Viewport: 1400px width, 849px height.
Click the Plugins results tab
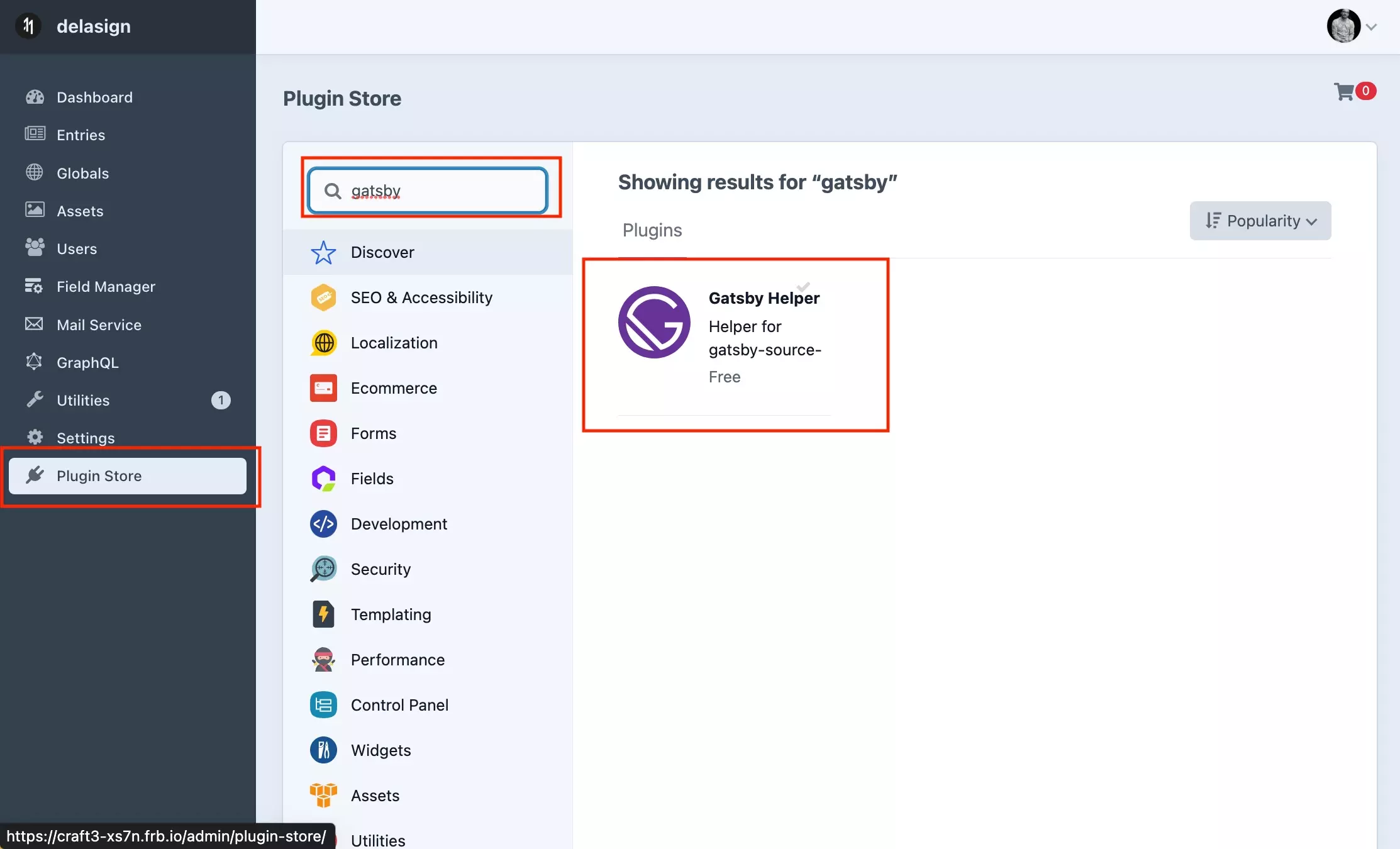(x=651, y=229)
